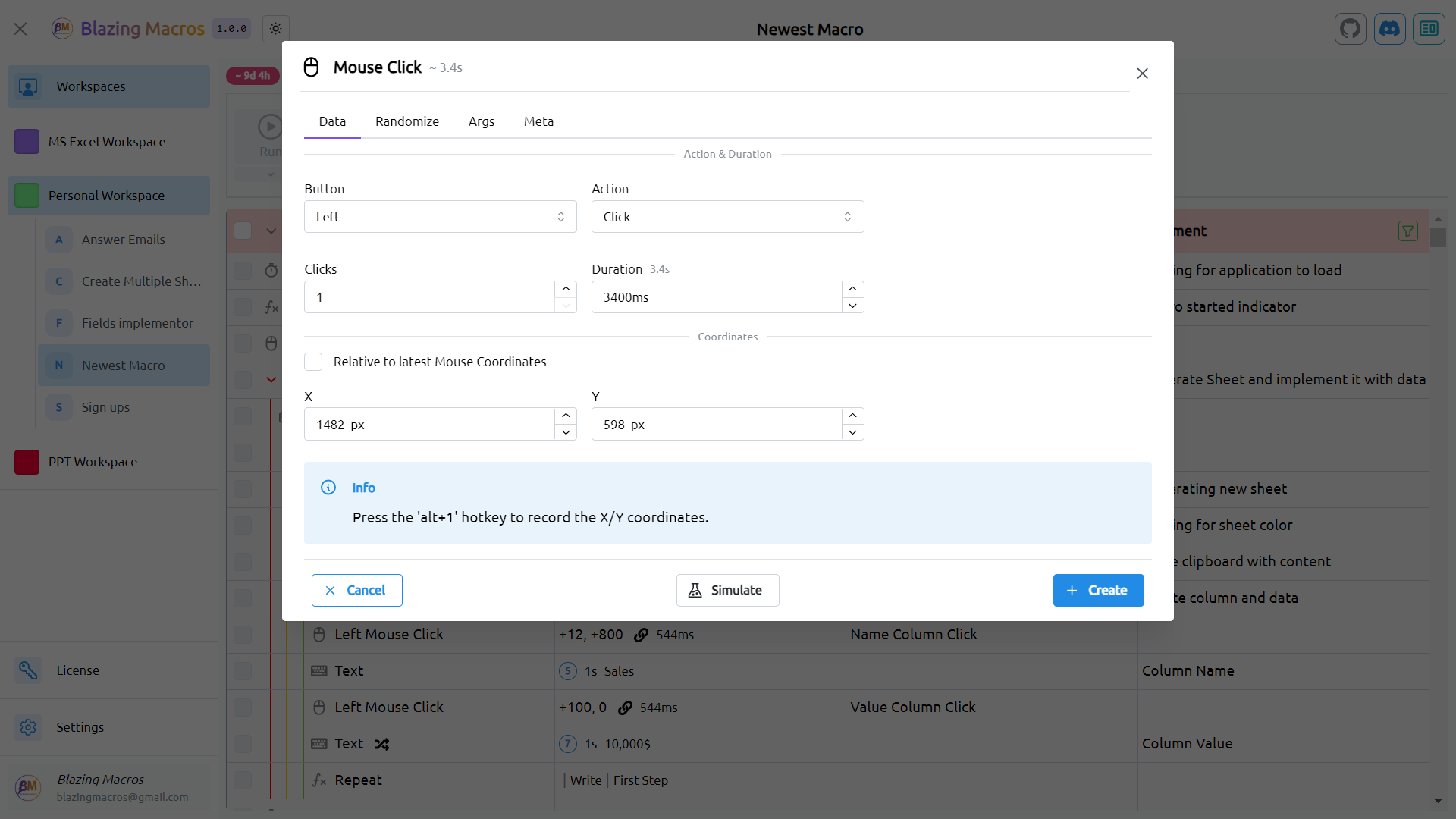Click the theme toggle sun icon
Image resolution: width=1456 pixels, height=819 pixels.
(275, 28)
